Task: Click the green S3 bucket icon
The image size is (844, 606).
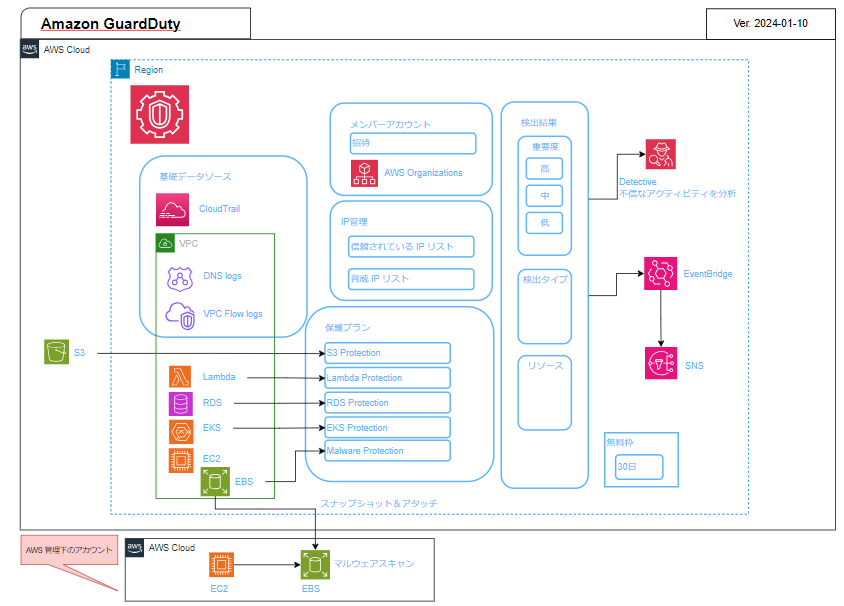Action: coord(56,352)
